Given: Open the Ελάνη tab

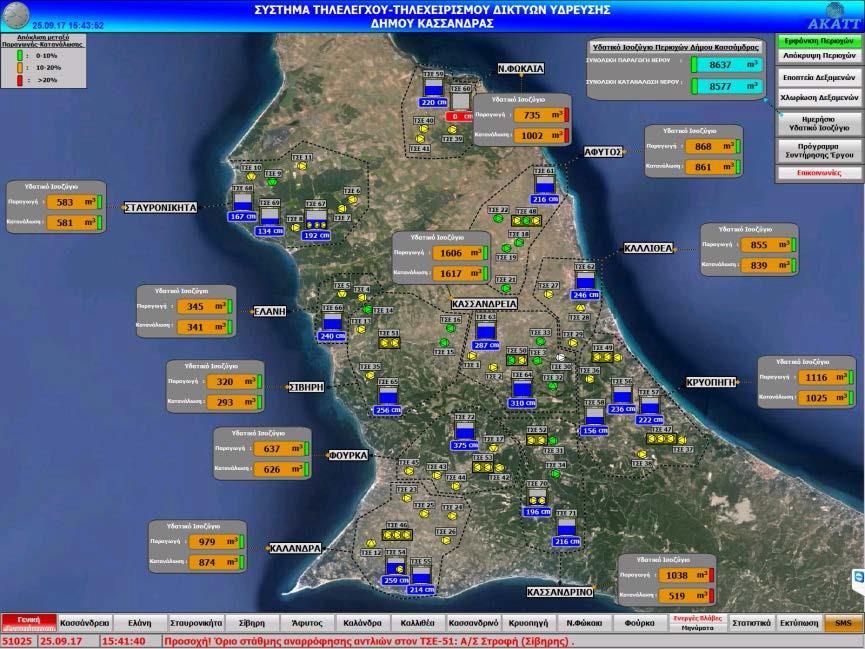Looking at the screenshot, I should point(140,623).
